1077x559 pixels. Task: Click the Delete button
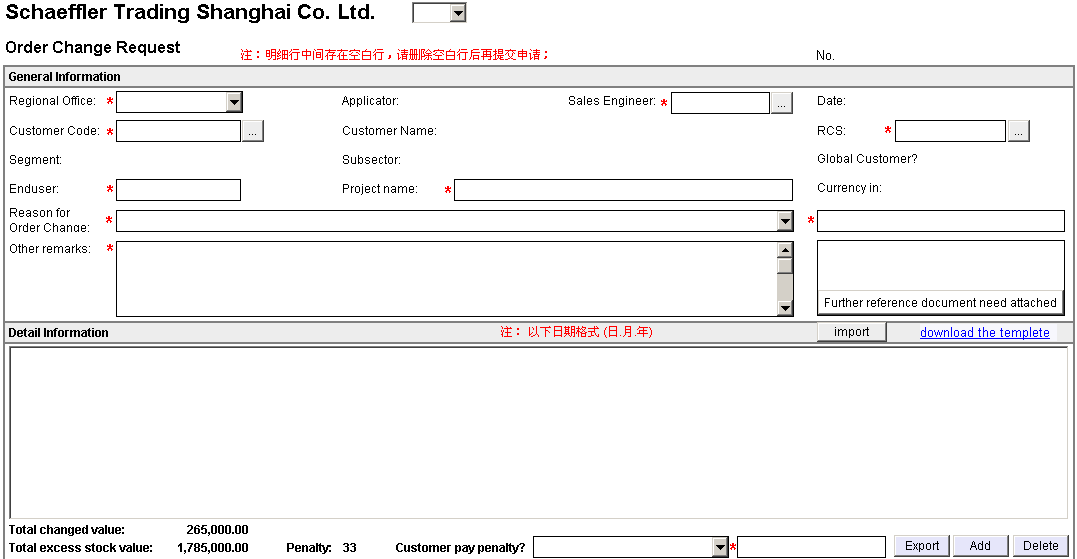(1040, 546)
